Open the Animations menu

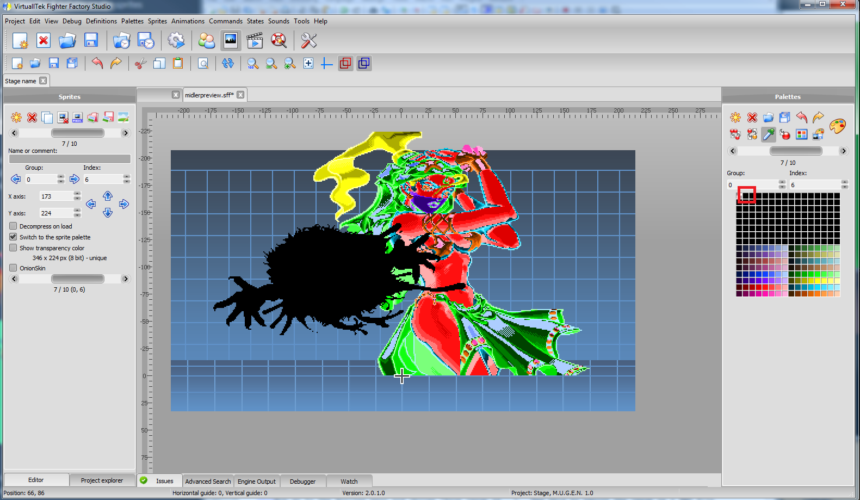(186, 21)
